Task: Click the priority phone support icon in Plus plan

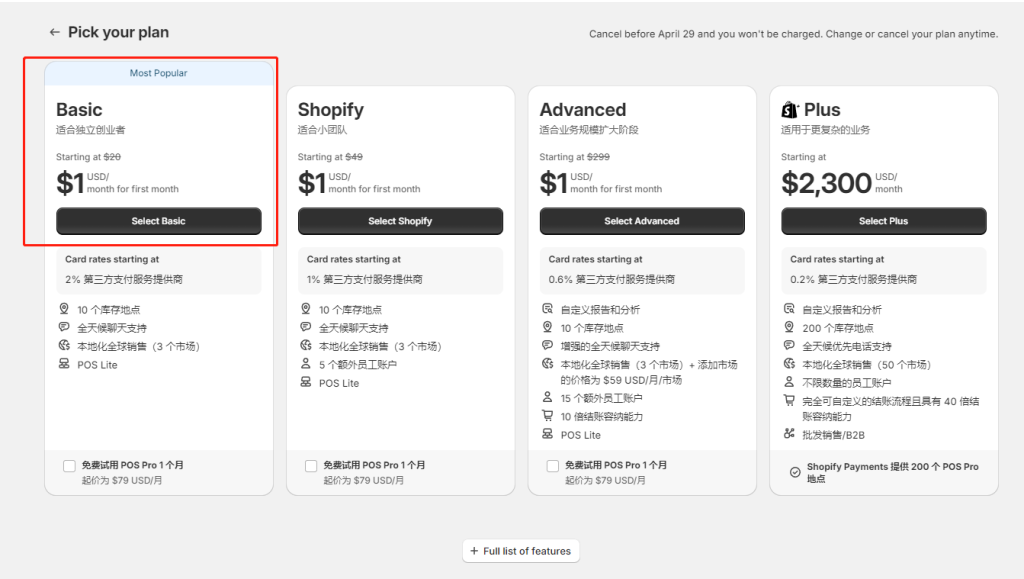Action: (x=789, y=343)
